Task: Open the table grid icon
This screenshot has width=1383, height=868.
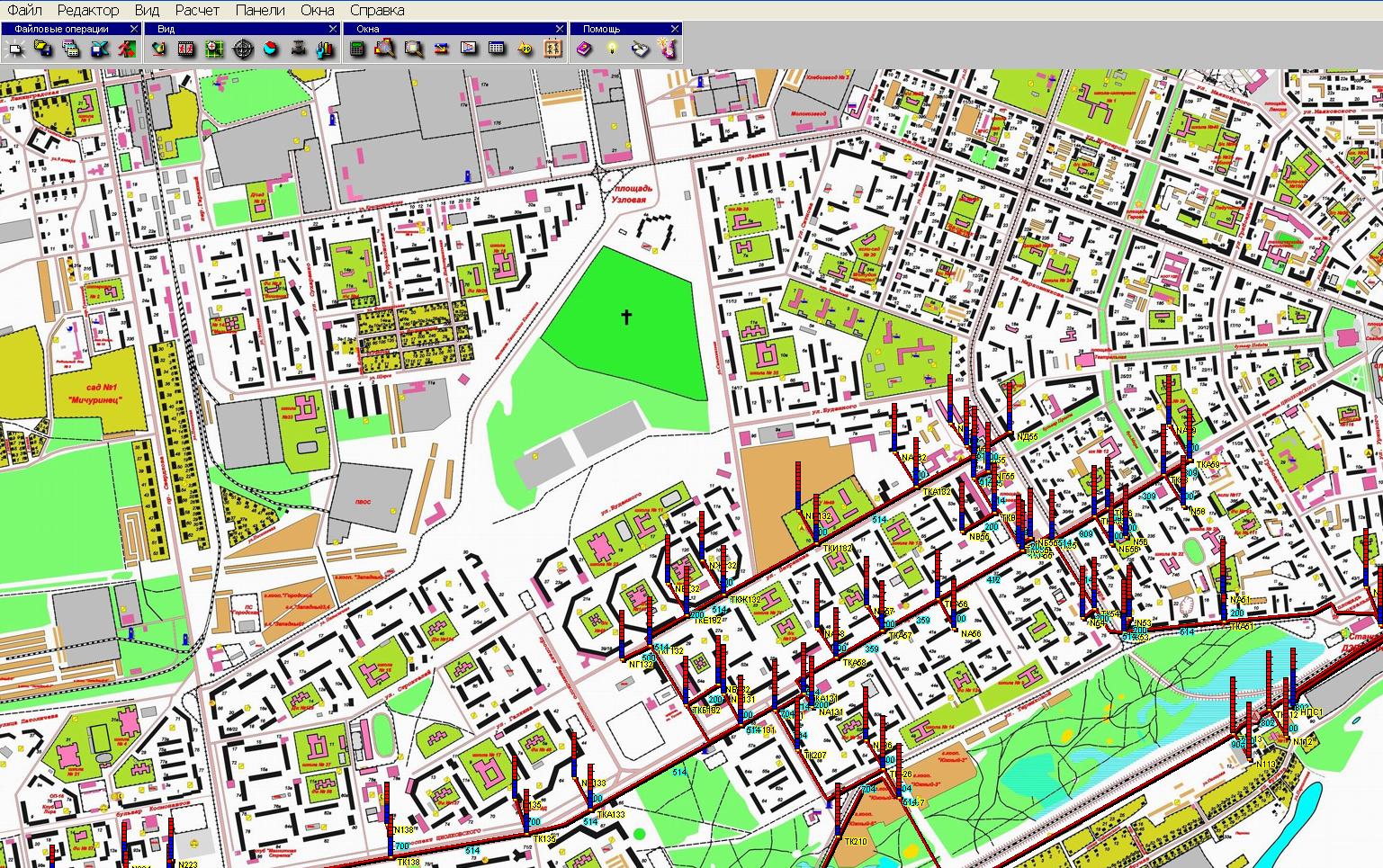Action: click(497, 49)
